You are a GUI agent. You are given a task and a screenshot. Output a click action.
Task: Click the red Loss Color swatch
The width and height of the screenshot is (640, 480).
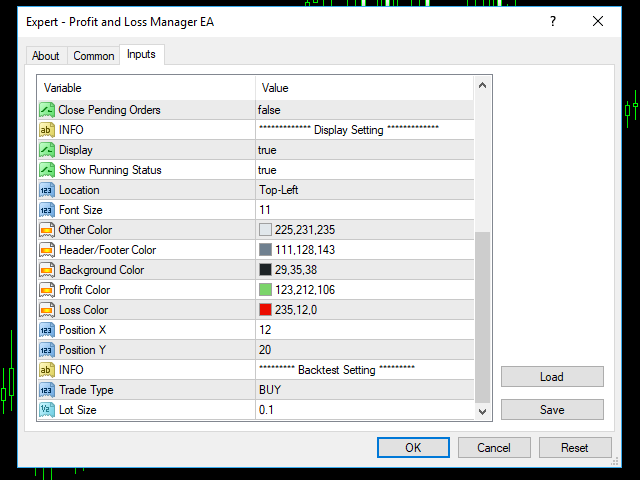265,310
